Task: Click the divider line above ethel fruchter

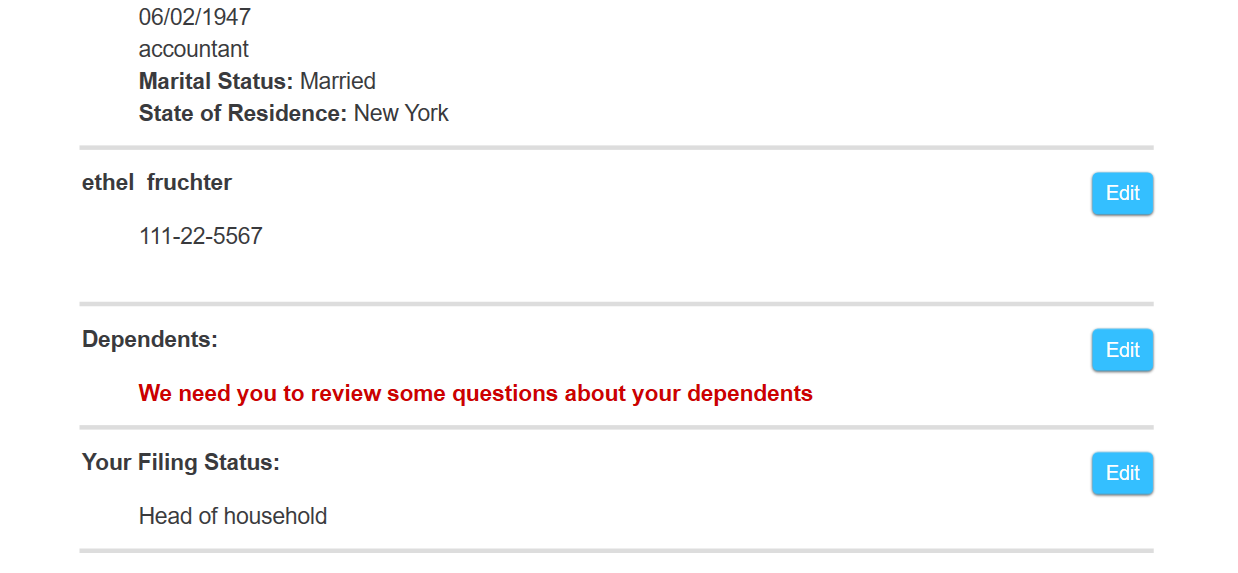Action: coord(616,148)
